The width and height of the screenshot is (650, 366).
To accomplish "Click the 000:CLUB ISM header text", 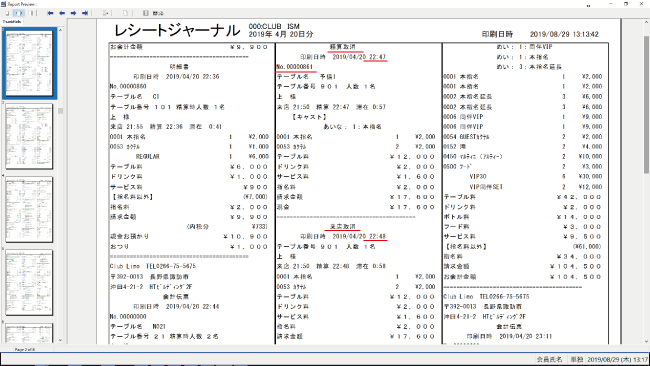I will click(x=274, y=26).
